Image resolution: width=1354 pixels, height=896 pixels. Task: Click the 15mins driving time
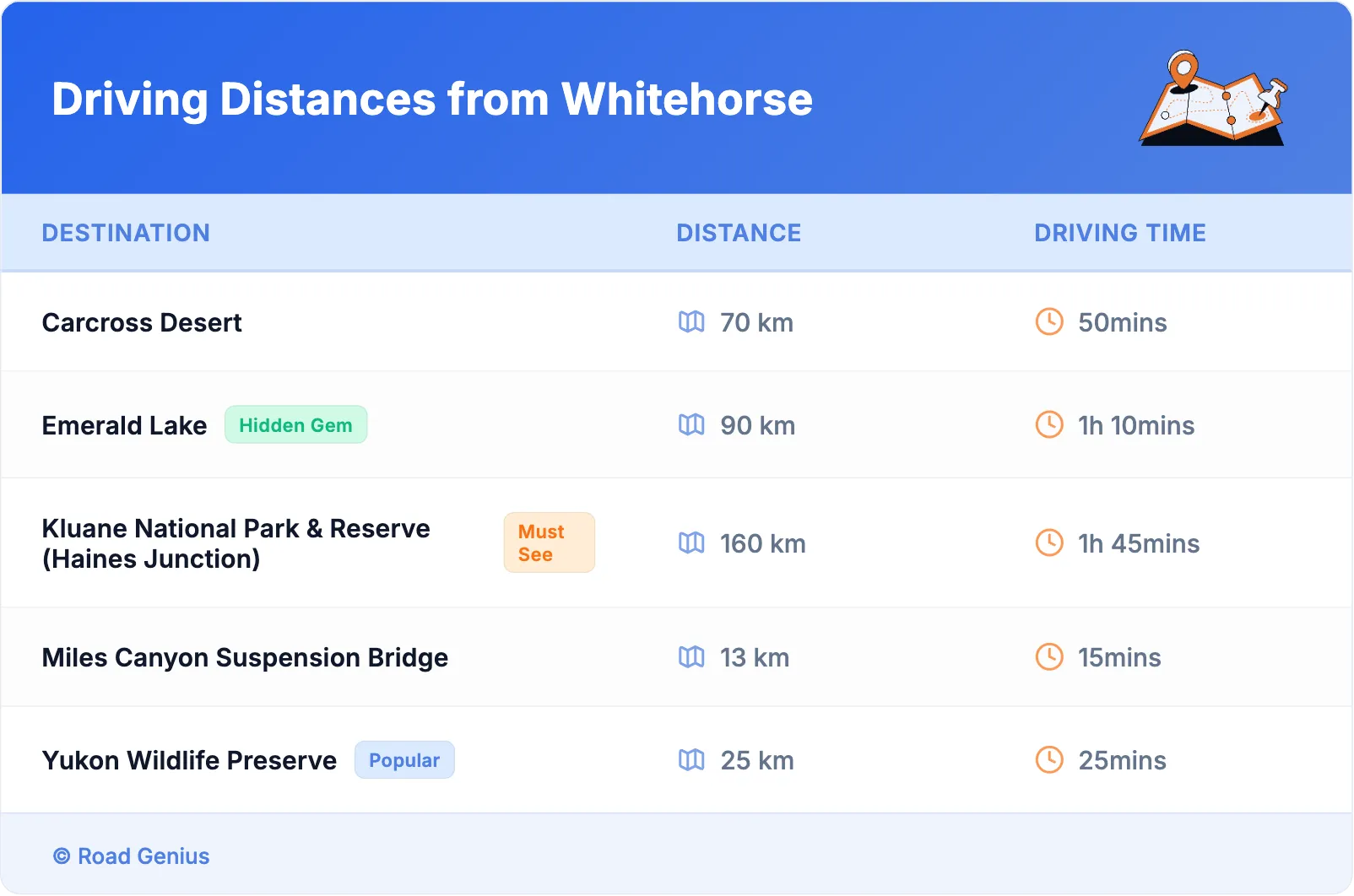click(1119, 657)
